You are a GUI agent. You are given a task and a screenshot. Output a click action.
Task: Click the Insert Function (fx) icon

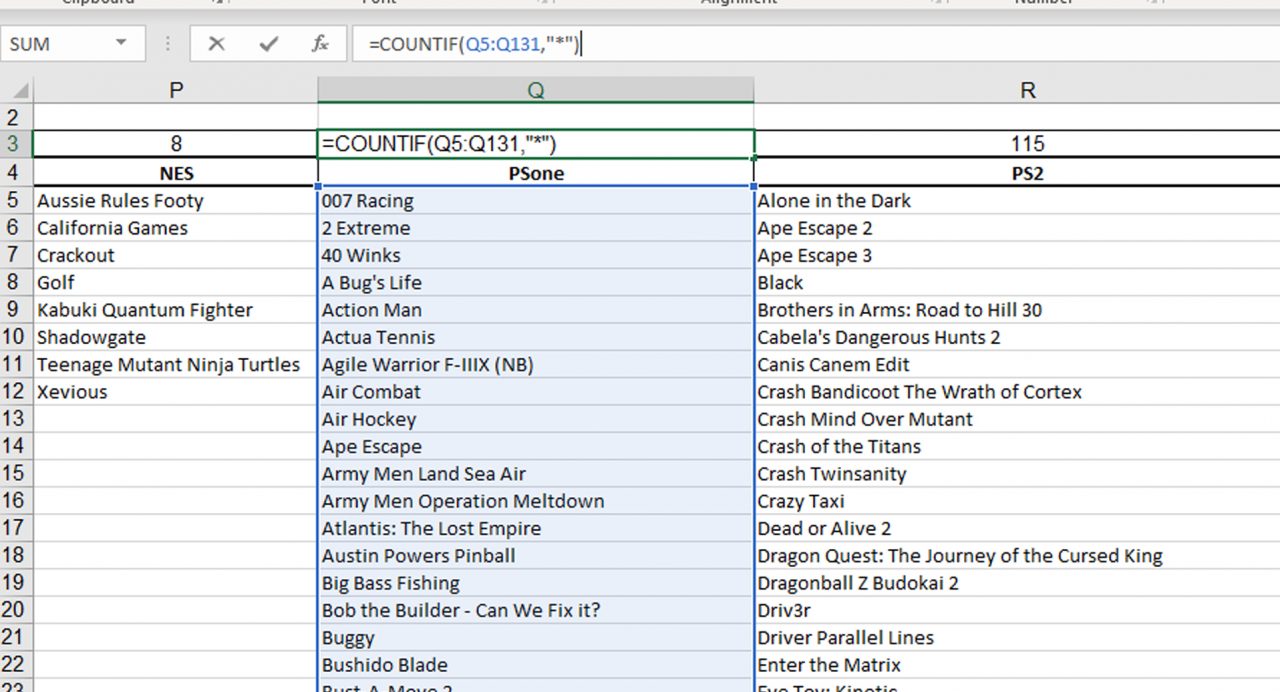pos(320,44)
